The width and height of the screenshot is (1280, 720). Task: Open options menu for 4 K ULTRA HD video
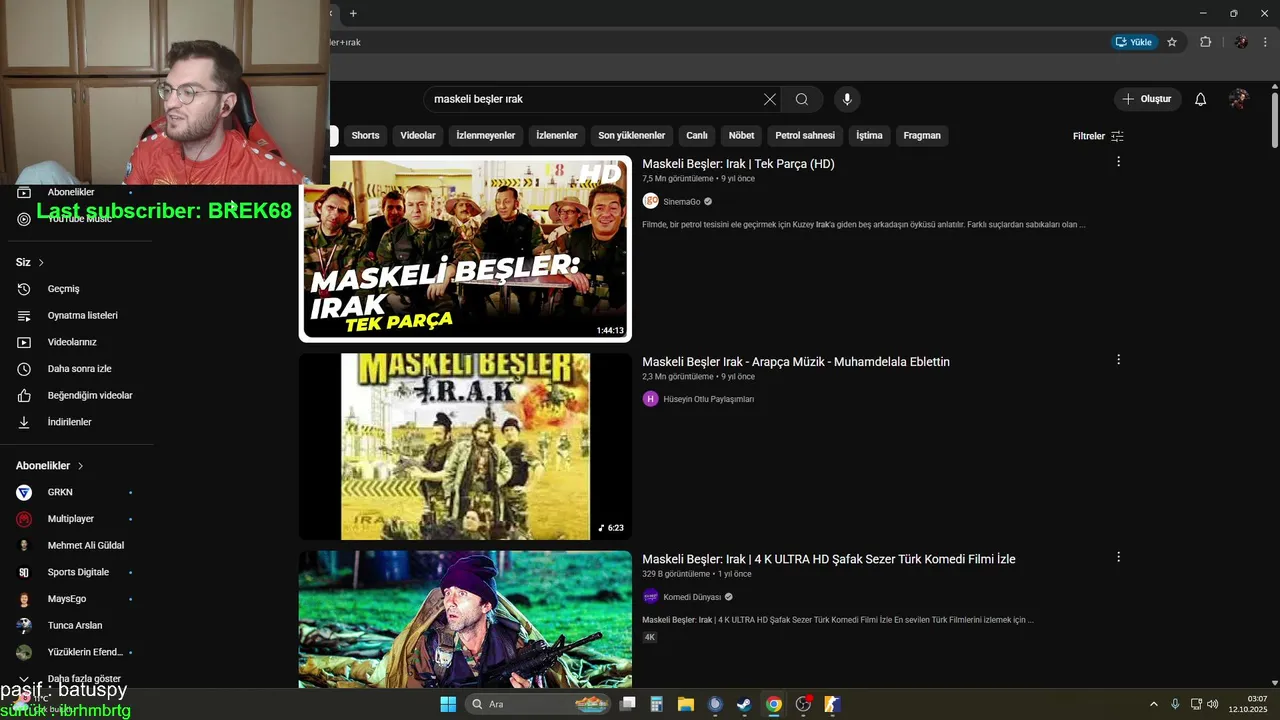pos(1118,557)
